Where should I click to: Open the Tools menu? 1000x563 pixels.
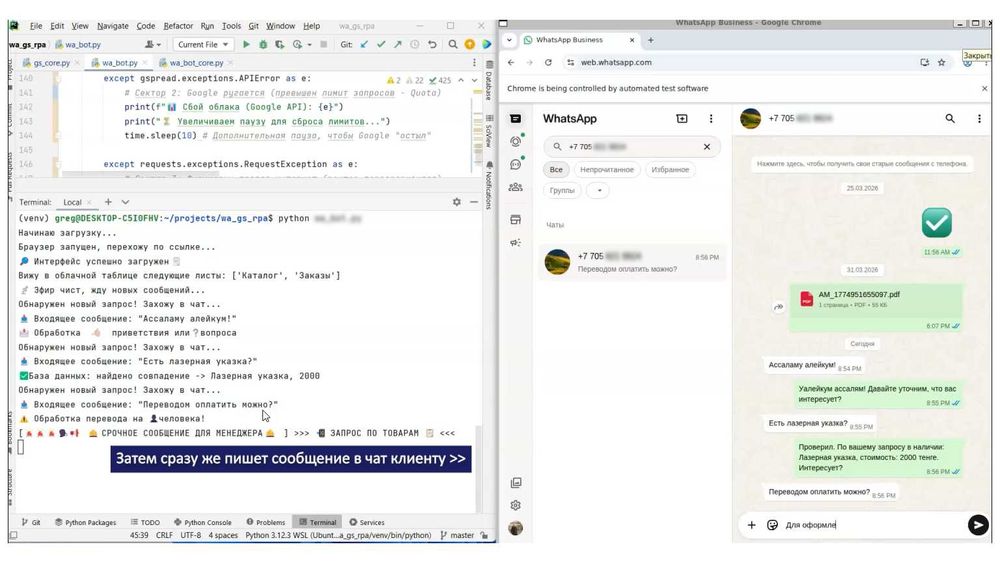point(231,26)
